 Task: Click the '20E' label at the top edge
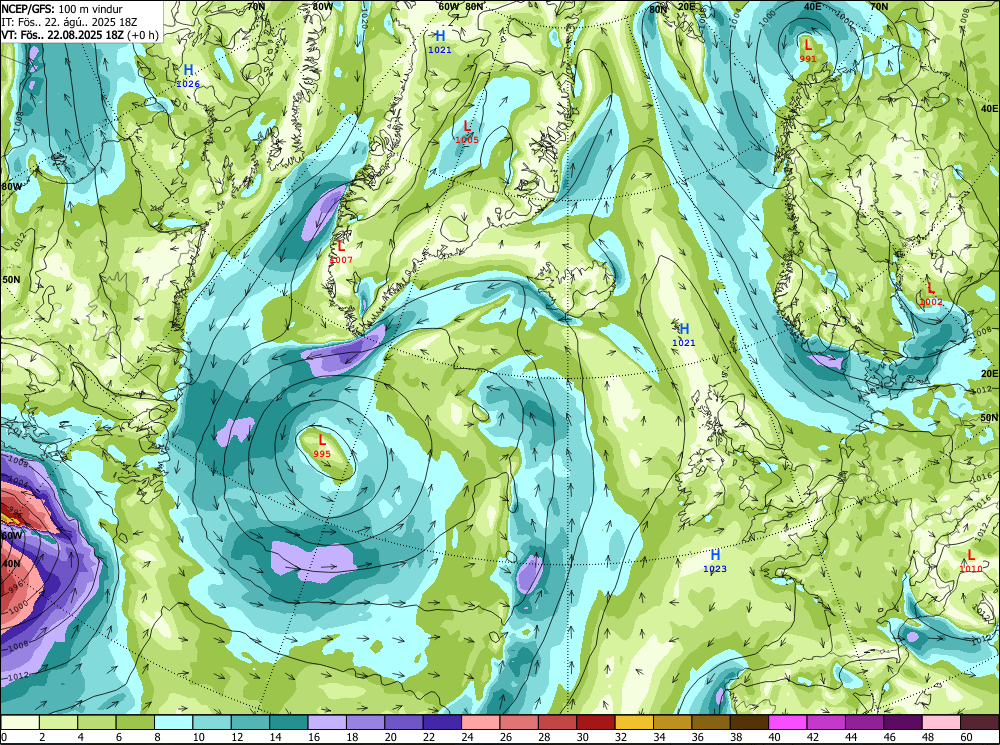point(686,7)
